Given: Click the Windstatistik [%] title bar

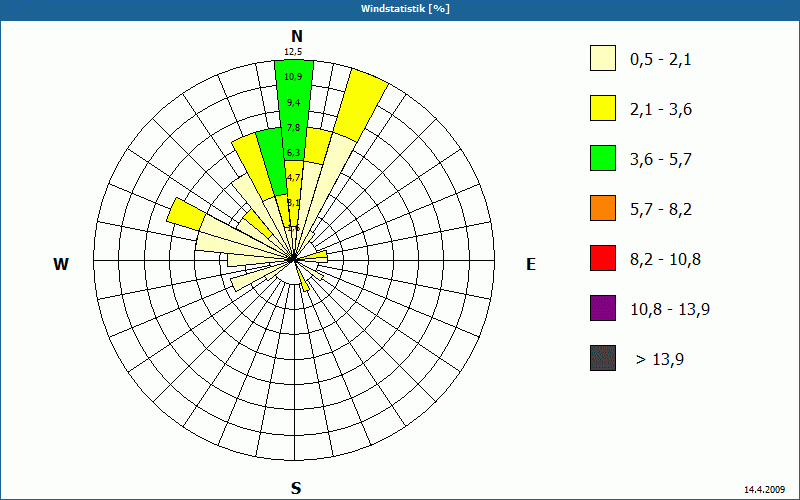Looking at the screenshot, I should pos(400,8).
